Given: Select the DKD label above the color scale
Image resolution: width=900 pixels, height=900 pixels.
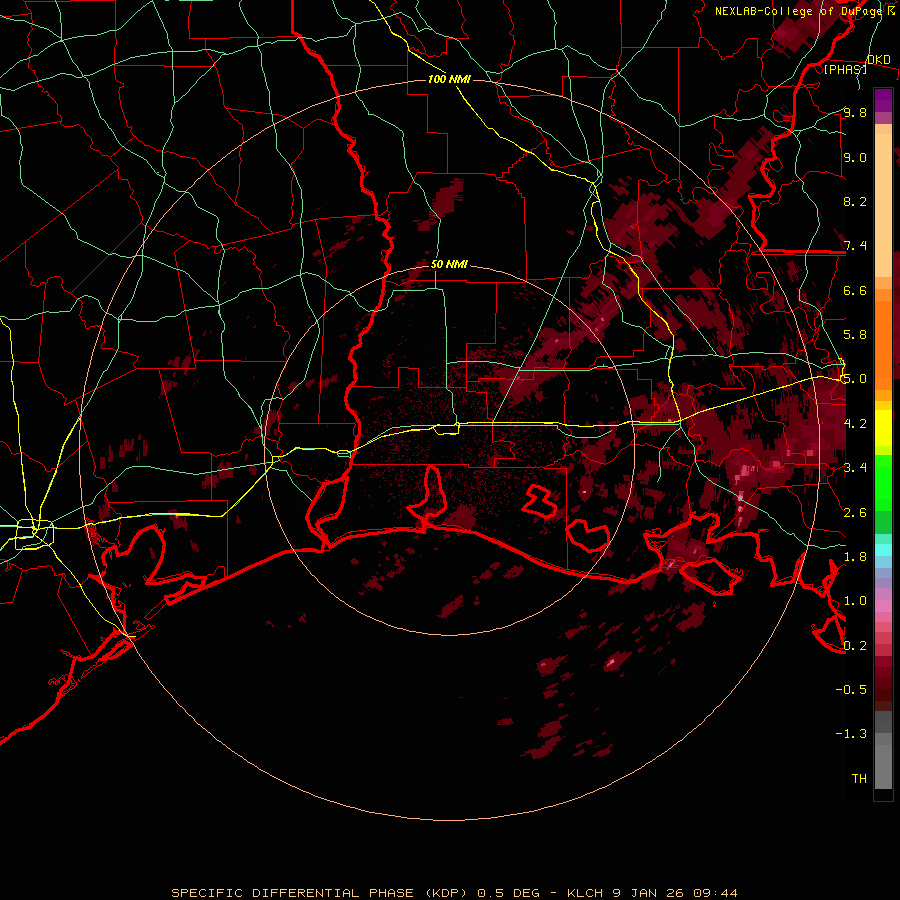Looking at the screenshot, I should click(x=879, y=60).
